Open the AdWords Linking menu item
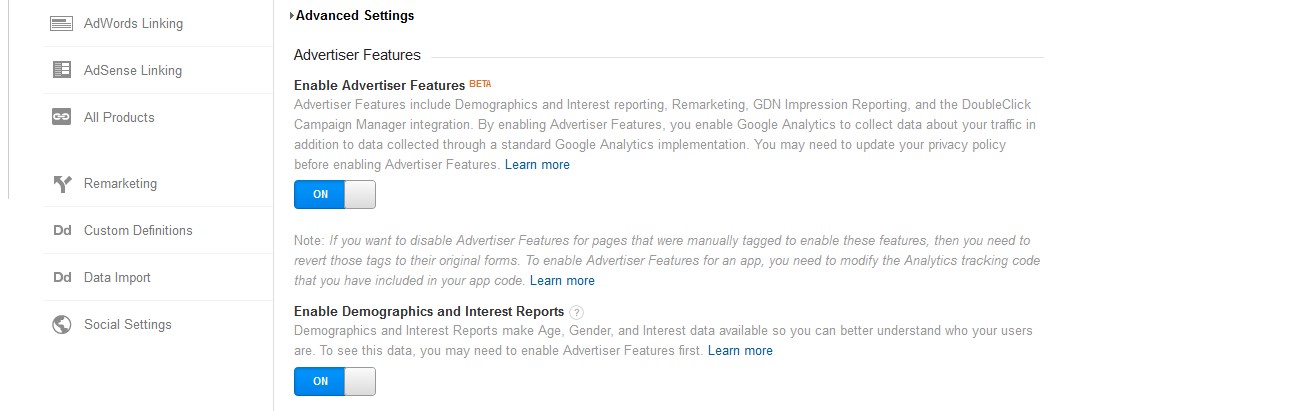This screenshot has height=411, width=1304. 133,23
